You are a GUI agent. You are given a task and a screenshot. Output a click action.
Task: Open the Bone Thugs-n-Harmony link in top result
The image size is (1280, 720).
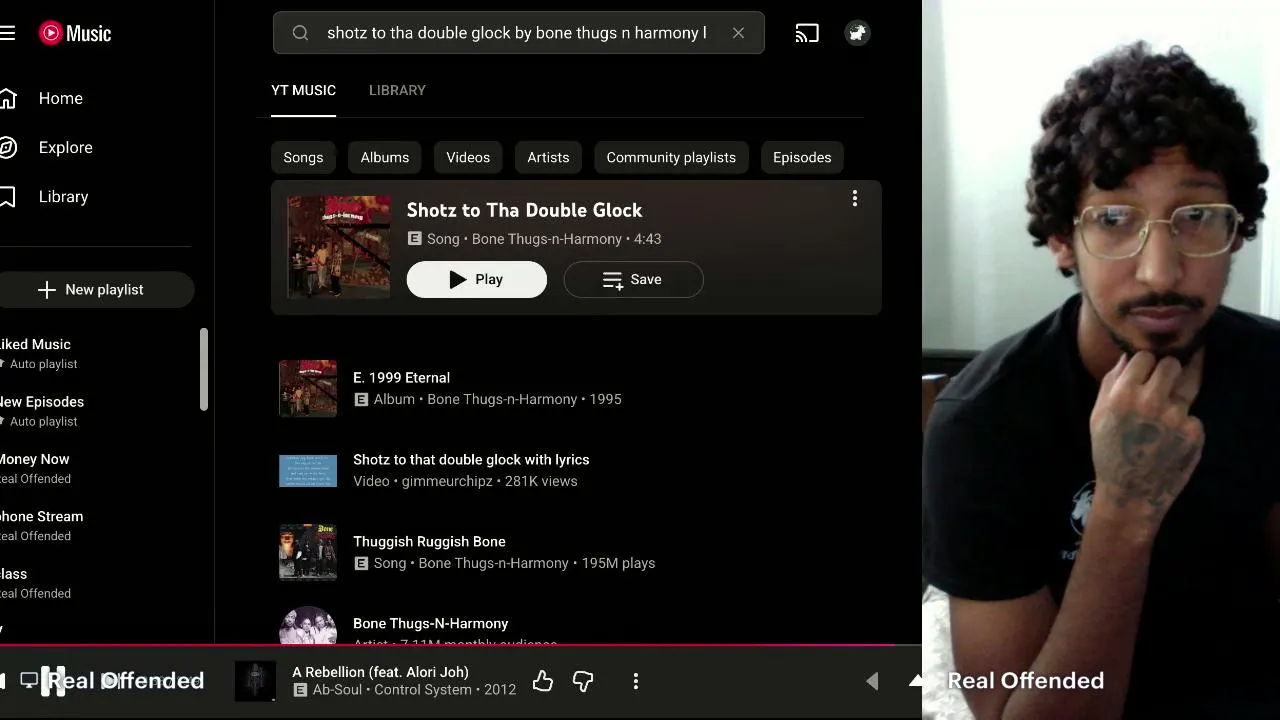click(x=547, y=239)
